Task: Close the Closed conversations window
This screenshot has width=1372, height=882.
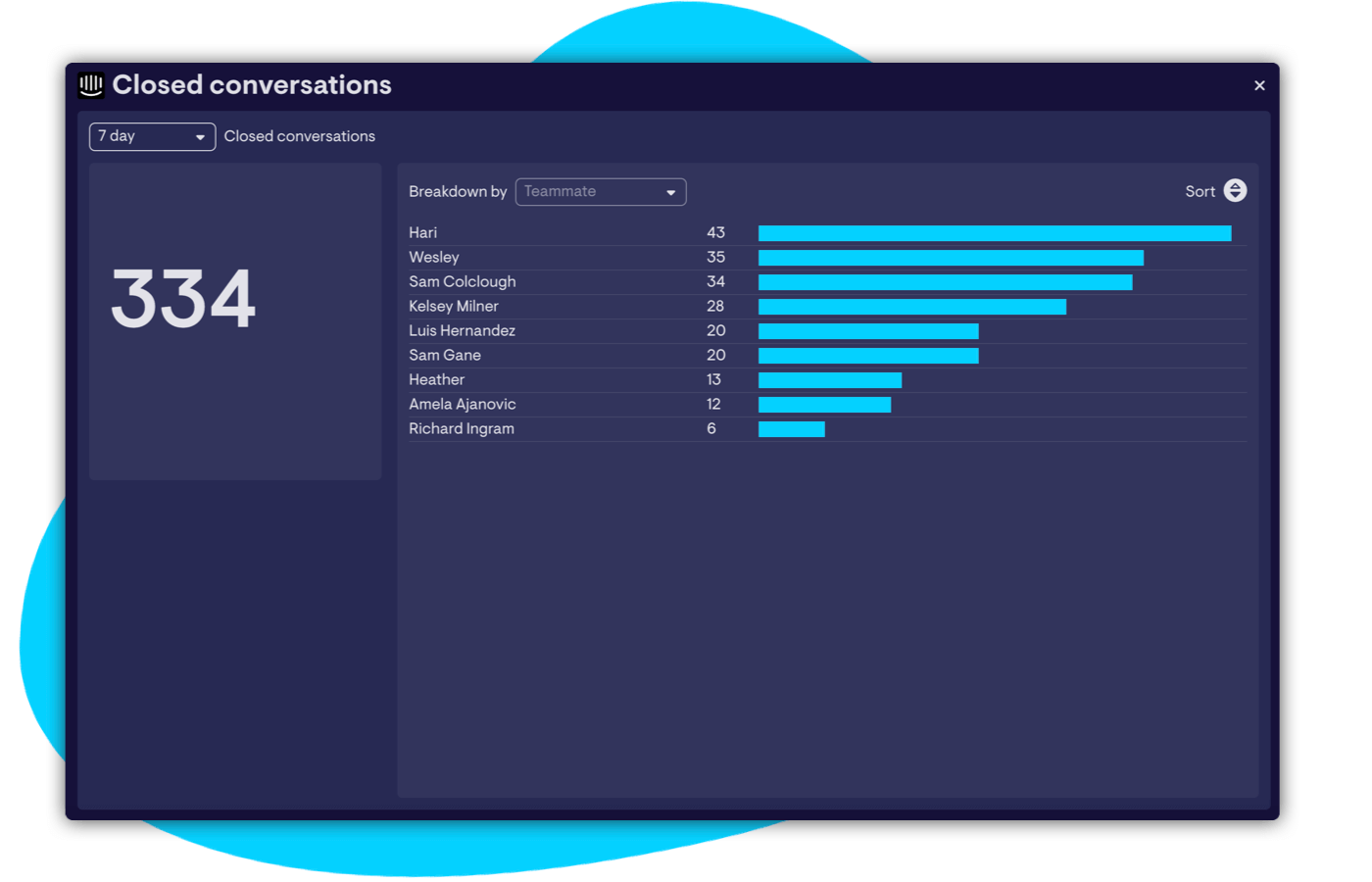Action: point(1259,85)
